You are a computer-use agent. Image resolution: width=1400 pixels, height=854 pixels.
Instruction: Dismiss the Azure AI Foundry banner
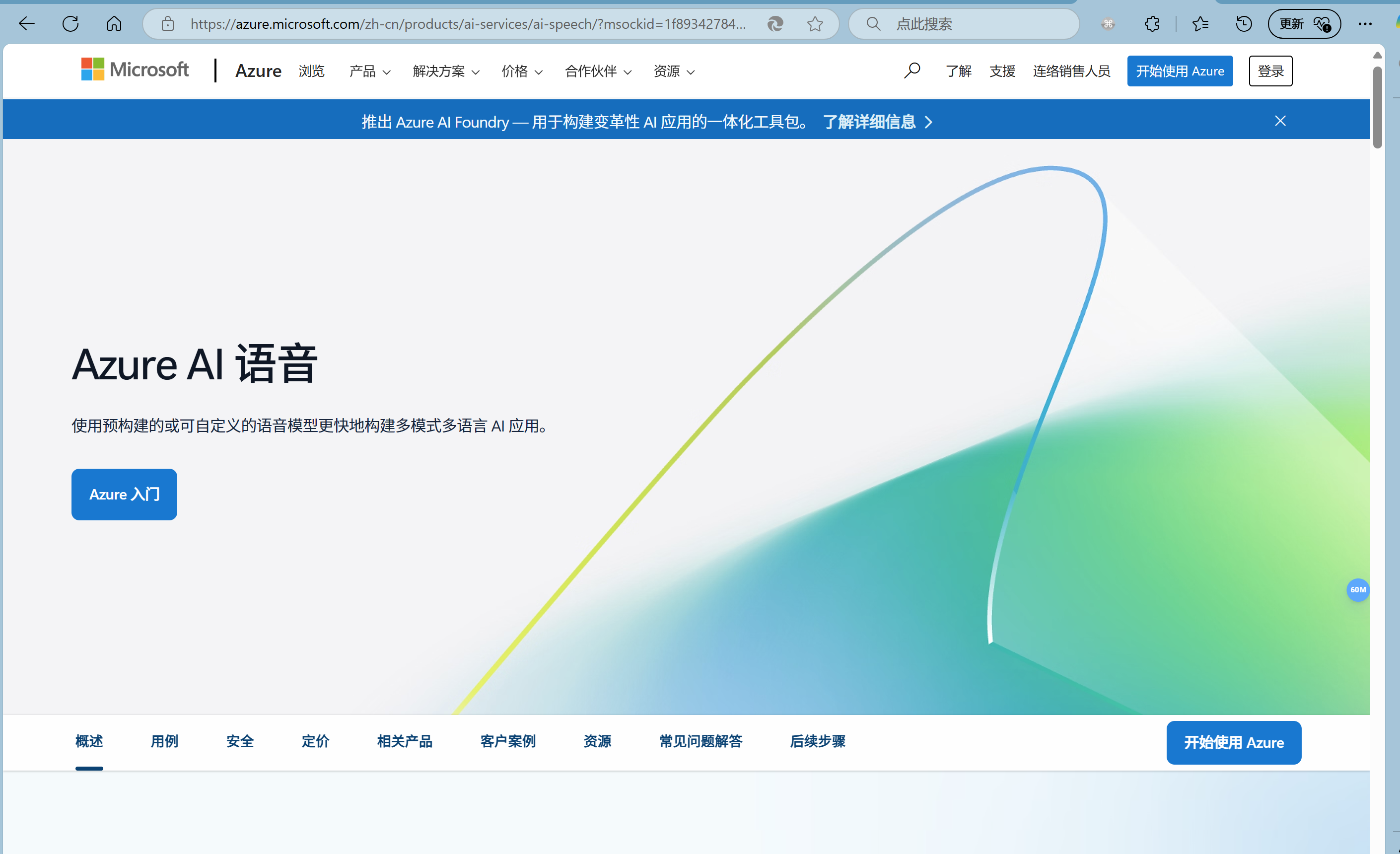point(1280,121)
